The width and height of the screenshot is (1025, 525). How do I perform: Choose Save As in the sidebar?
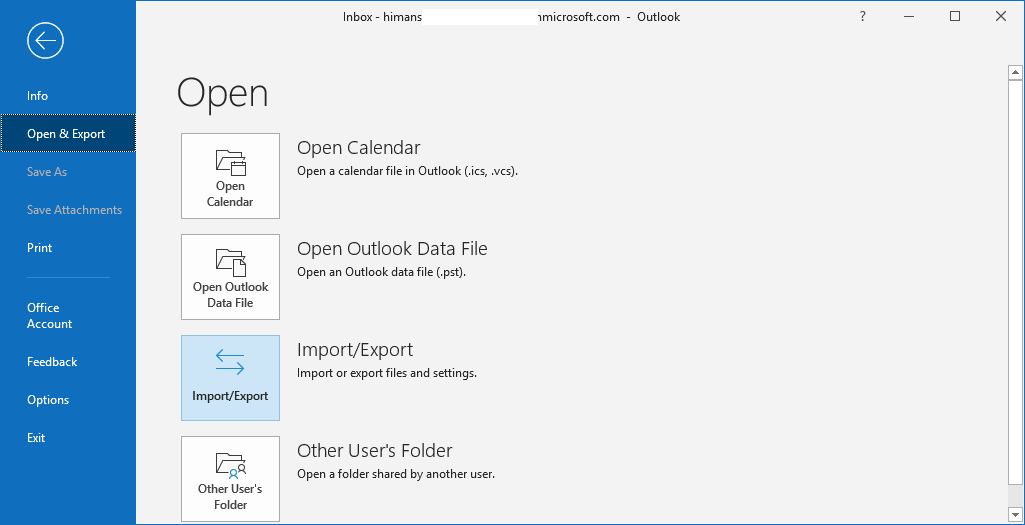tap(47, 172)
